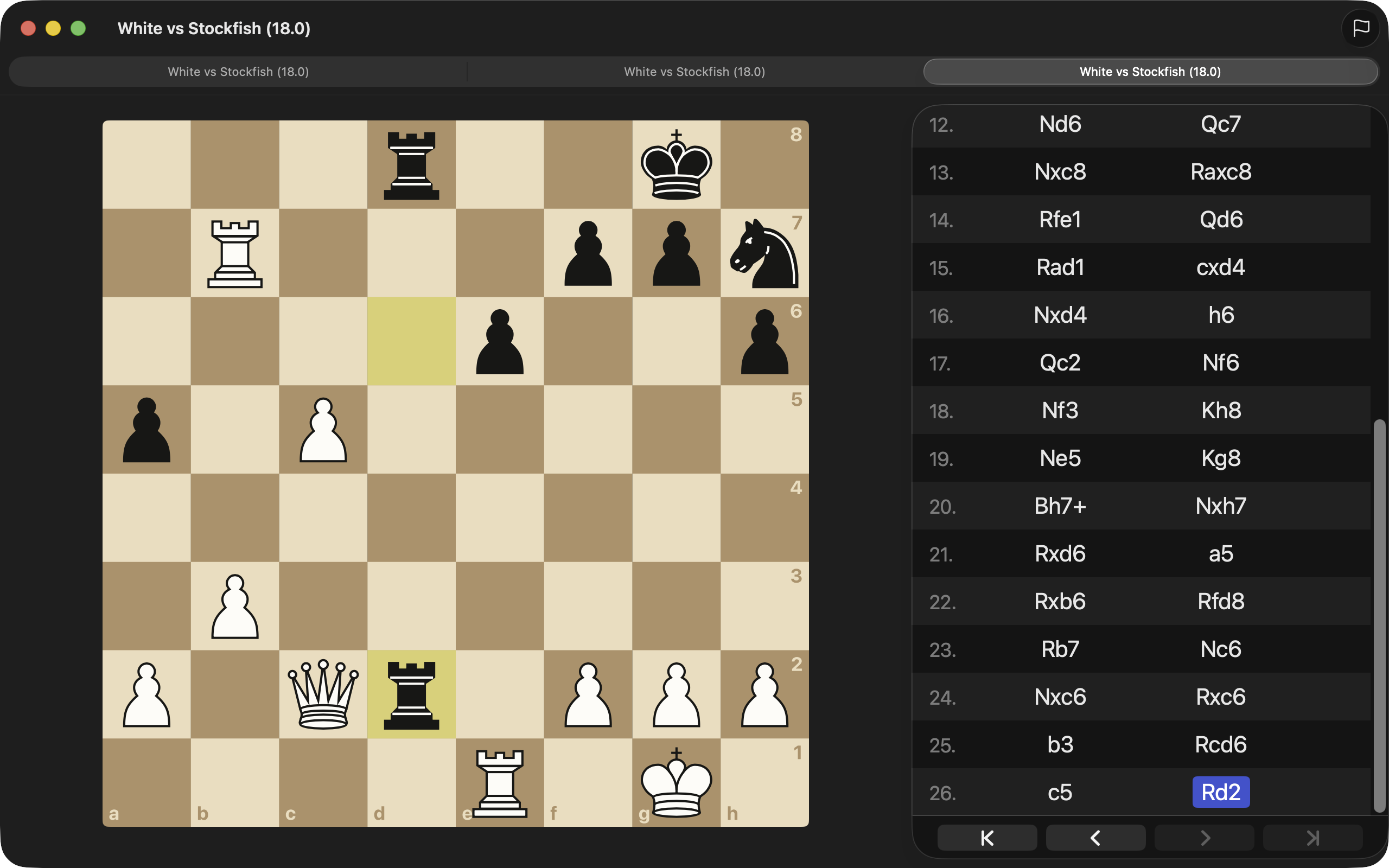The image size is (1389, 868).
Task: Jump to first move with the start button
Action: 986,838
